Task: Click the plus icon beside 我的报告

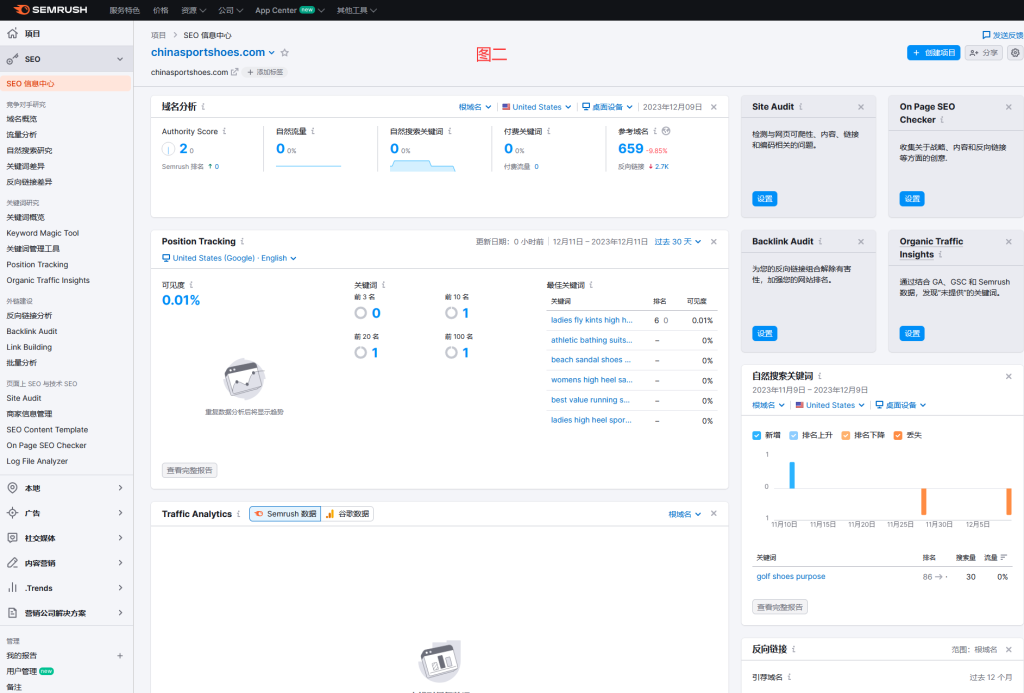Action: point(120,656)
